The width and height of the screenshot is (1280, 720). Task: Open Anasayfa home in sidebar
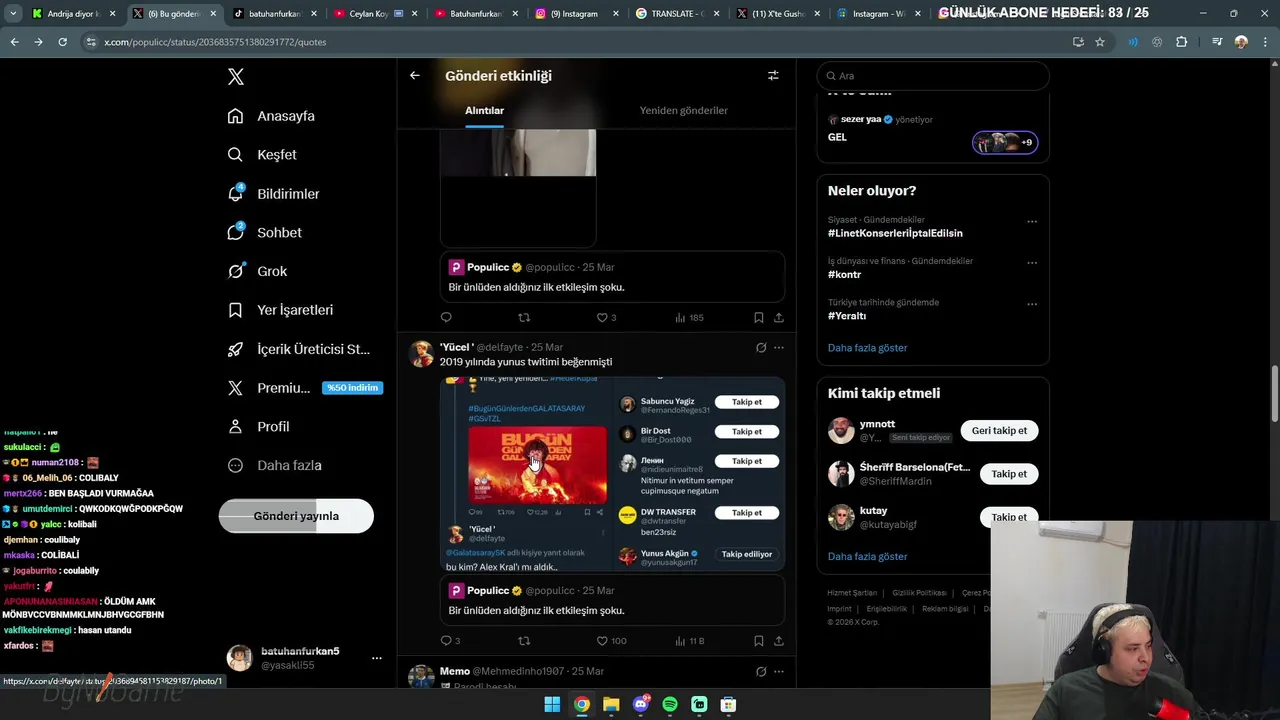[x=271, y=116]
